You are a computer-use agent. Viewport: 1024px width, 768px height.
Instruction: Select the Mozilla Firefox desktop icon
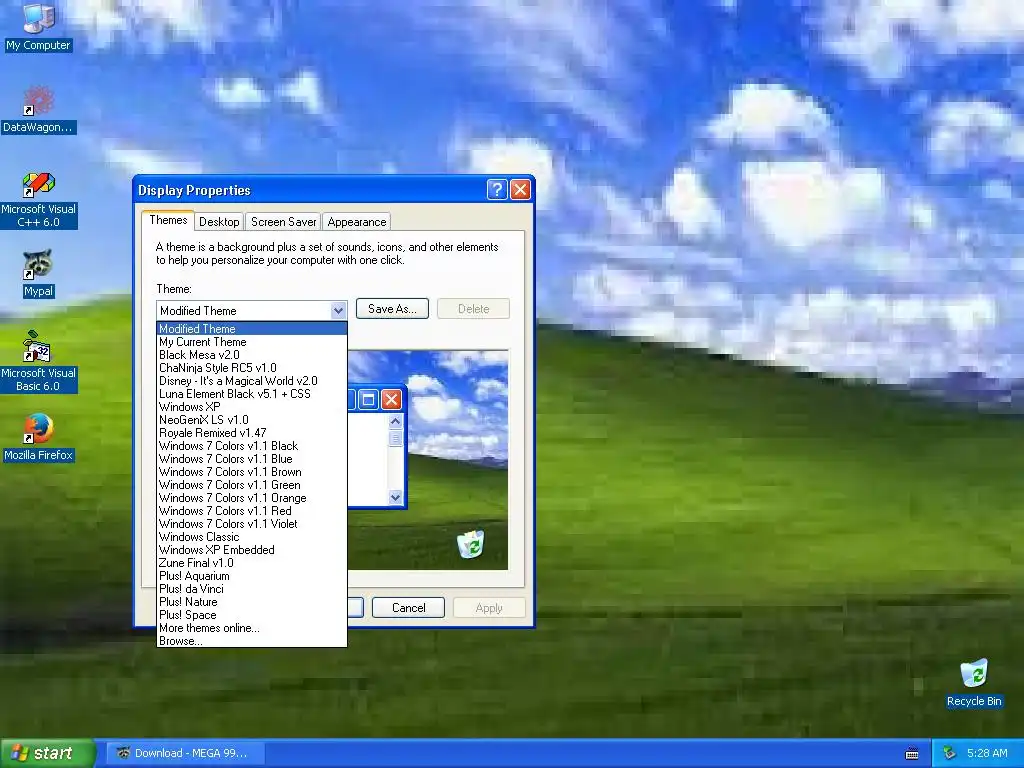39,437
